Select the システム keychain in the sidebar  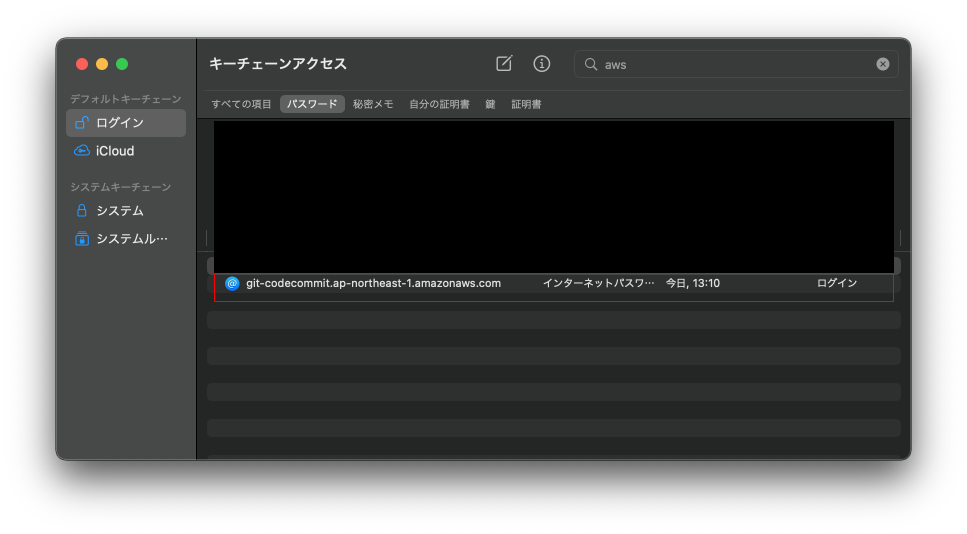pyautogui.click(x=126, y=211)
